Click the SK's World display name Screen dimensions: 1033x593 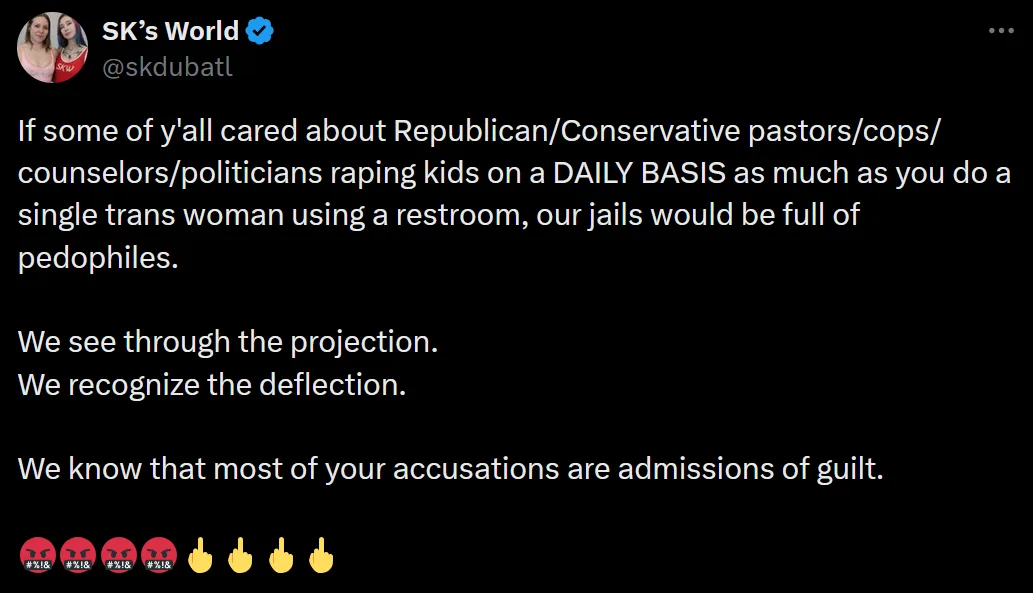pyautogui.click(x=170, y=31)
